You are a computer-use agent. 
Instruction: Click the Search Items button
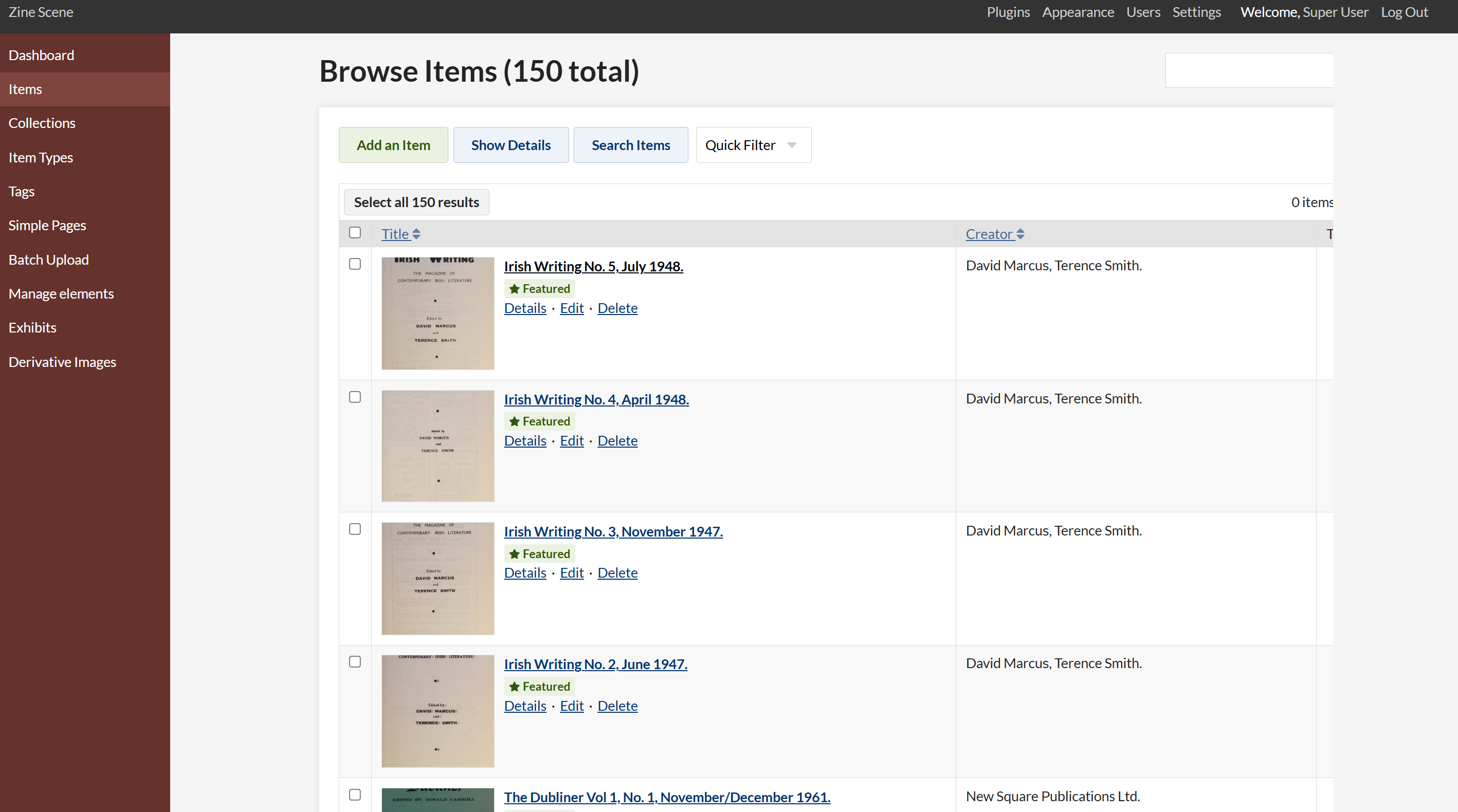(x=631, y=145)
